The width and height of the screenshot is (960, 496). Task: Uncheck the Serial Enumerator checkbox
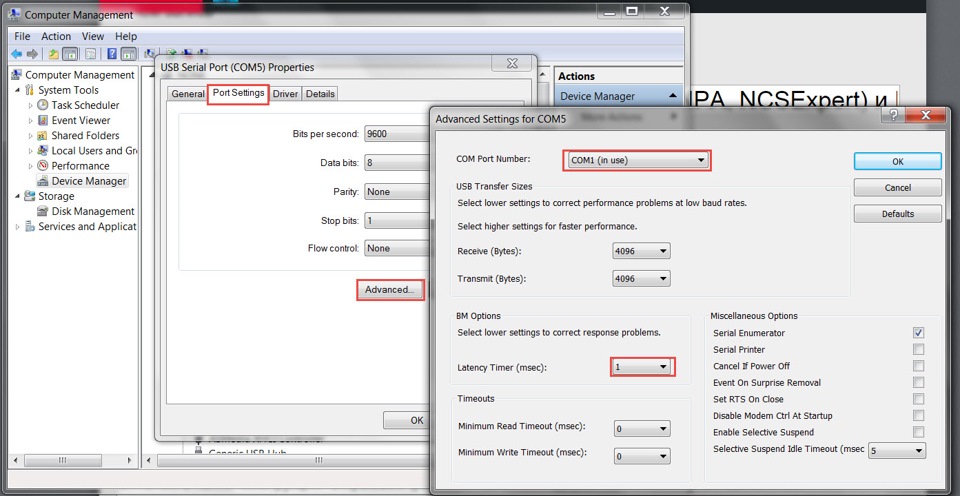[x=918, y=333]
